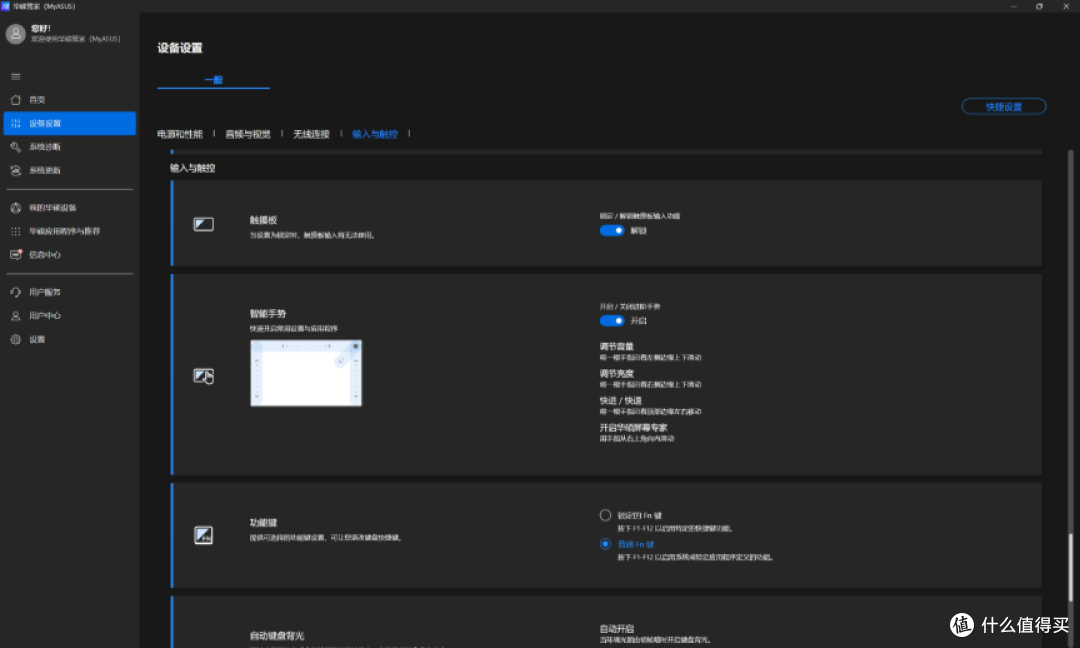Click the 快进 / 快退 gesture text
This screenshot has width=1080, height=648.
point(621,400)
